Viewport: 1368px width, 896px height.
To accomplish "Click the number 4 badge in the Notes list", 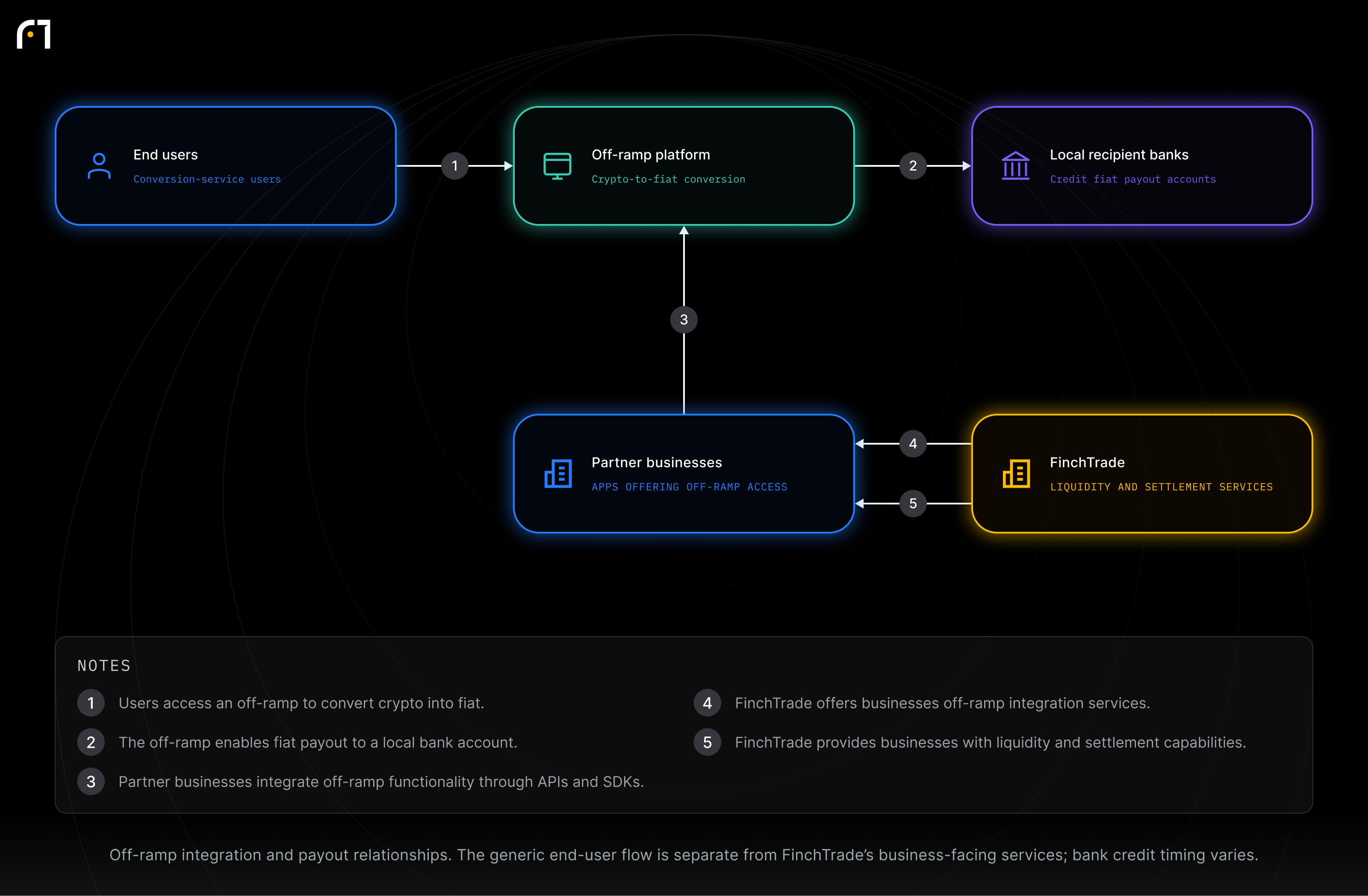I will (707, 703).
